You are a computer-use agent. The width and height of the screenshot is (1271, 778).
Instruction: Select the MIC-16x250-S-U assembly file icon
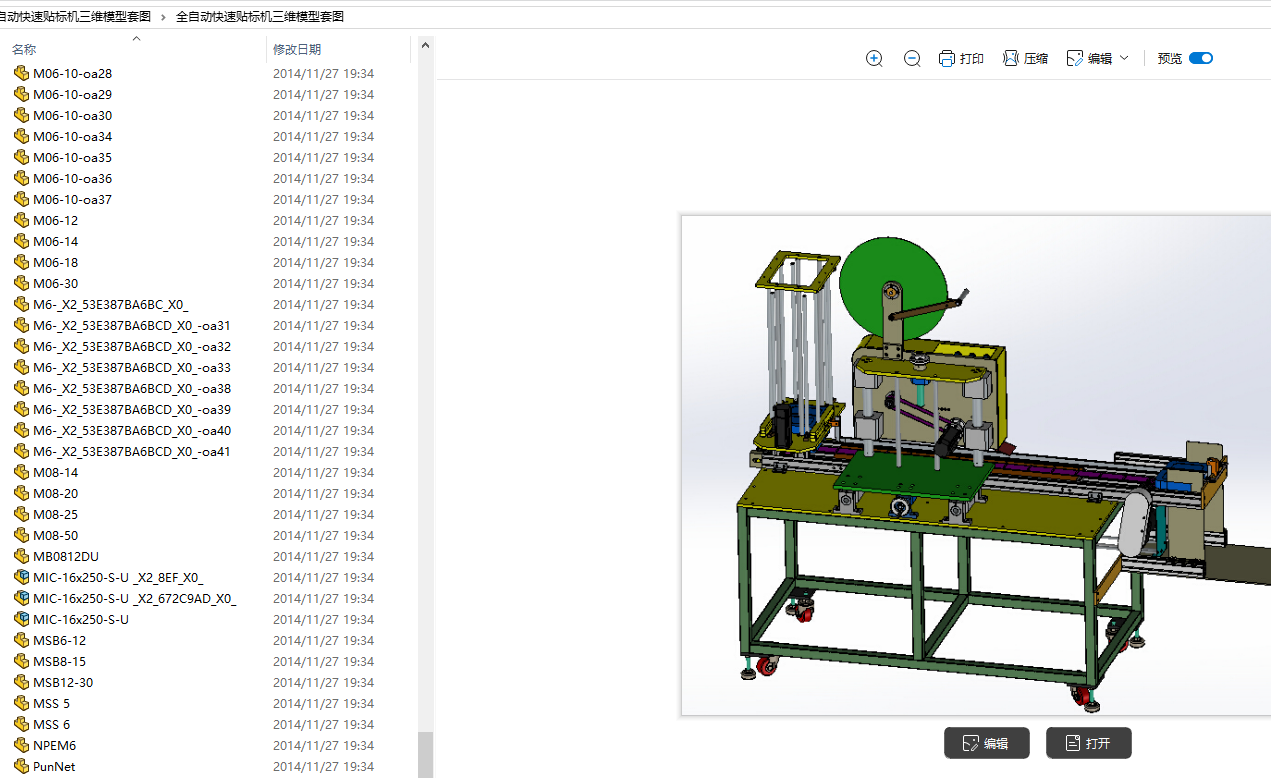[22, 619]
